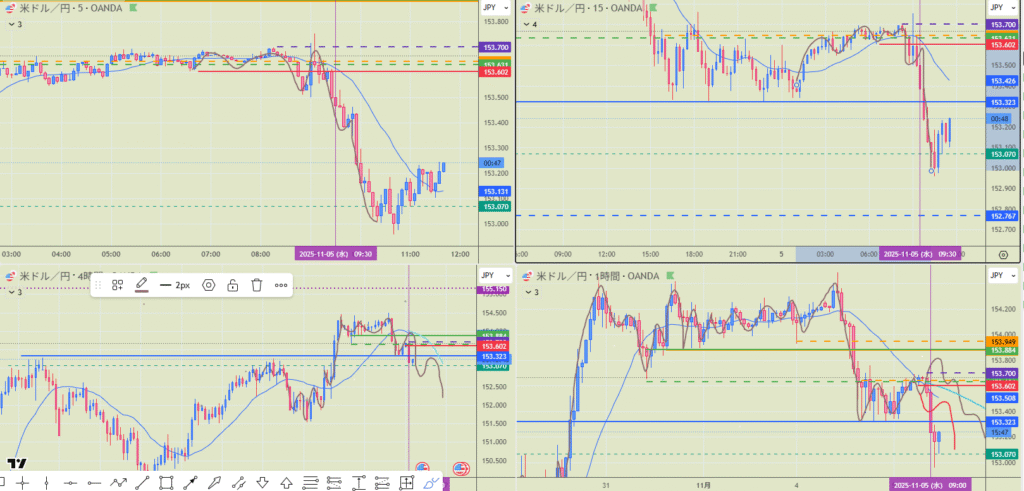This screenshot has height=491, width=1024.
Task: Open JPY currency dropdown on 15-minute chart
Action: point(997,6)
